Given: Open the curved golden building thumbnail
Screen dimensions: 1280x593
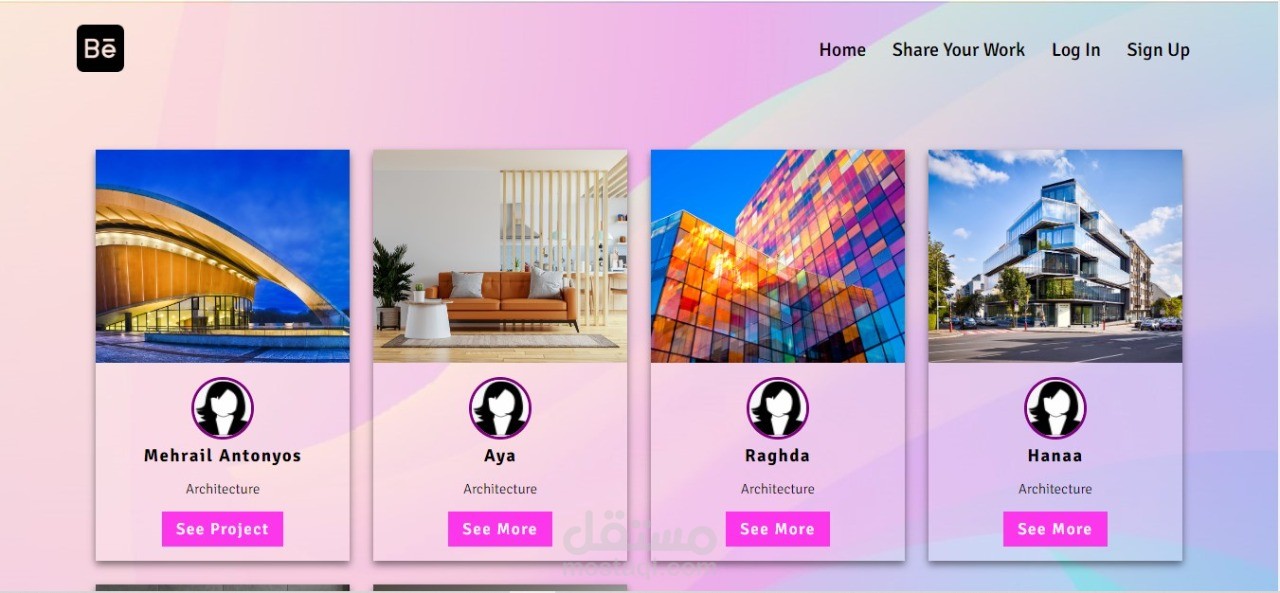Looking at the screenshot, I should 223,256.
